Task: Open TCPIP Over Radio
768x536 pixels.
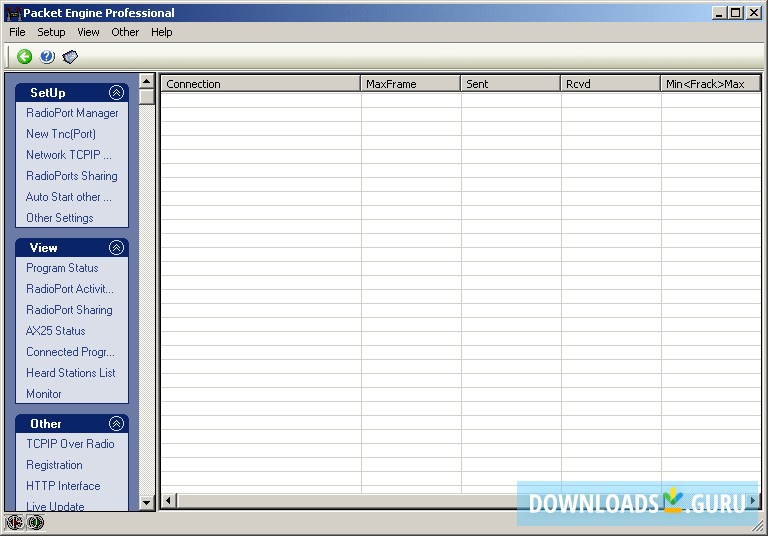Action: (70, 444)
